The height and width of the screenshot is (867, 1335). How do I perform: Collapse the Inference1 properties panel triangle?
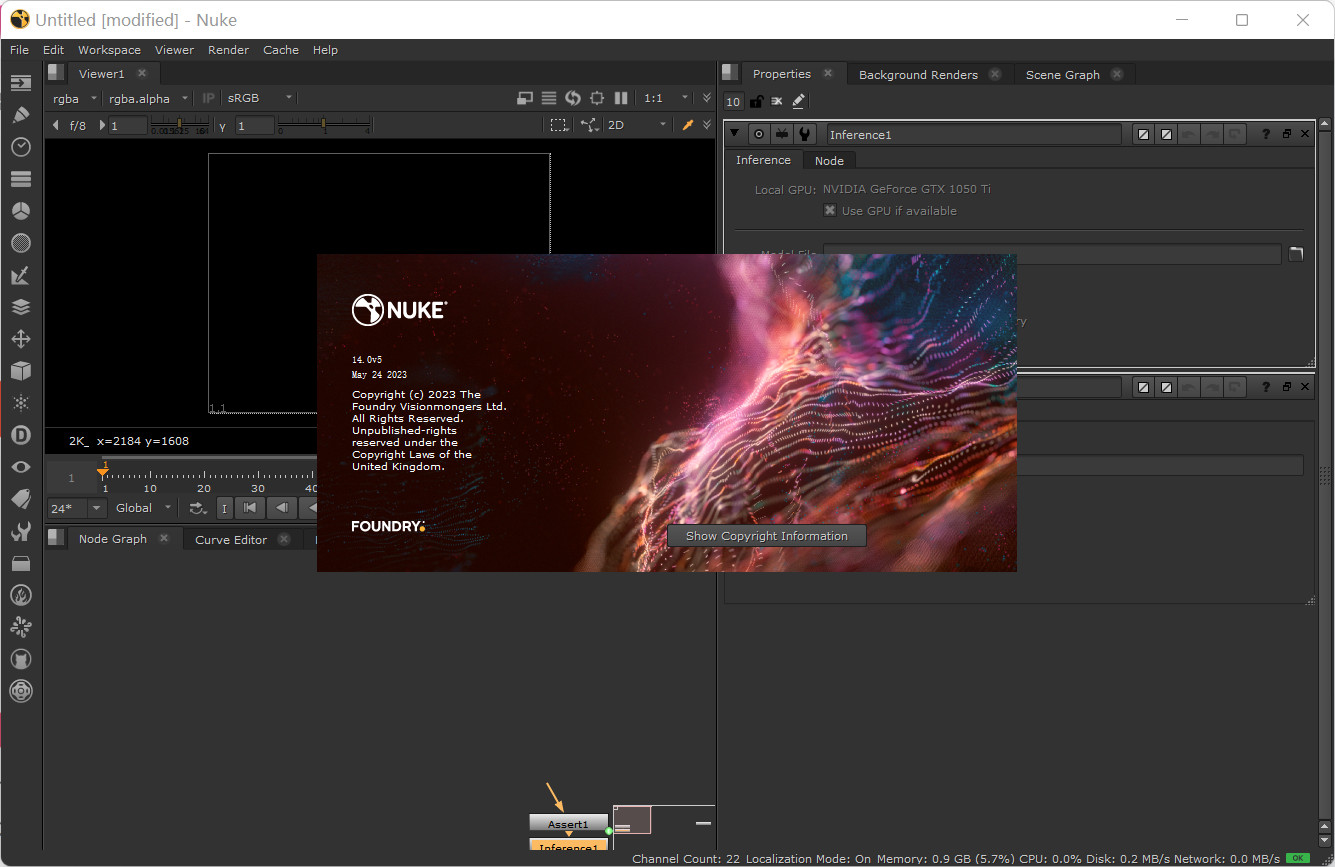[735, 134]
